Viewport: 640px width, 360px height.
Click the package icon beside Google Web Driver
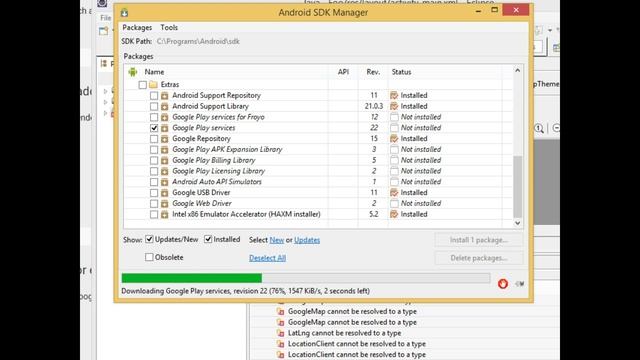click(164, 203)
